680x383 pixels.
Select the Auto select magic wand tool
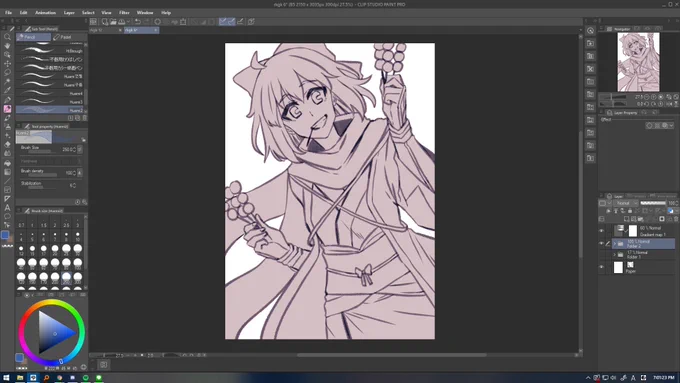tap(7, 82)
